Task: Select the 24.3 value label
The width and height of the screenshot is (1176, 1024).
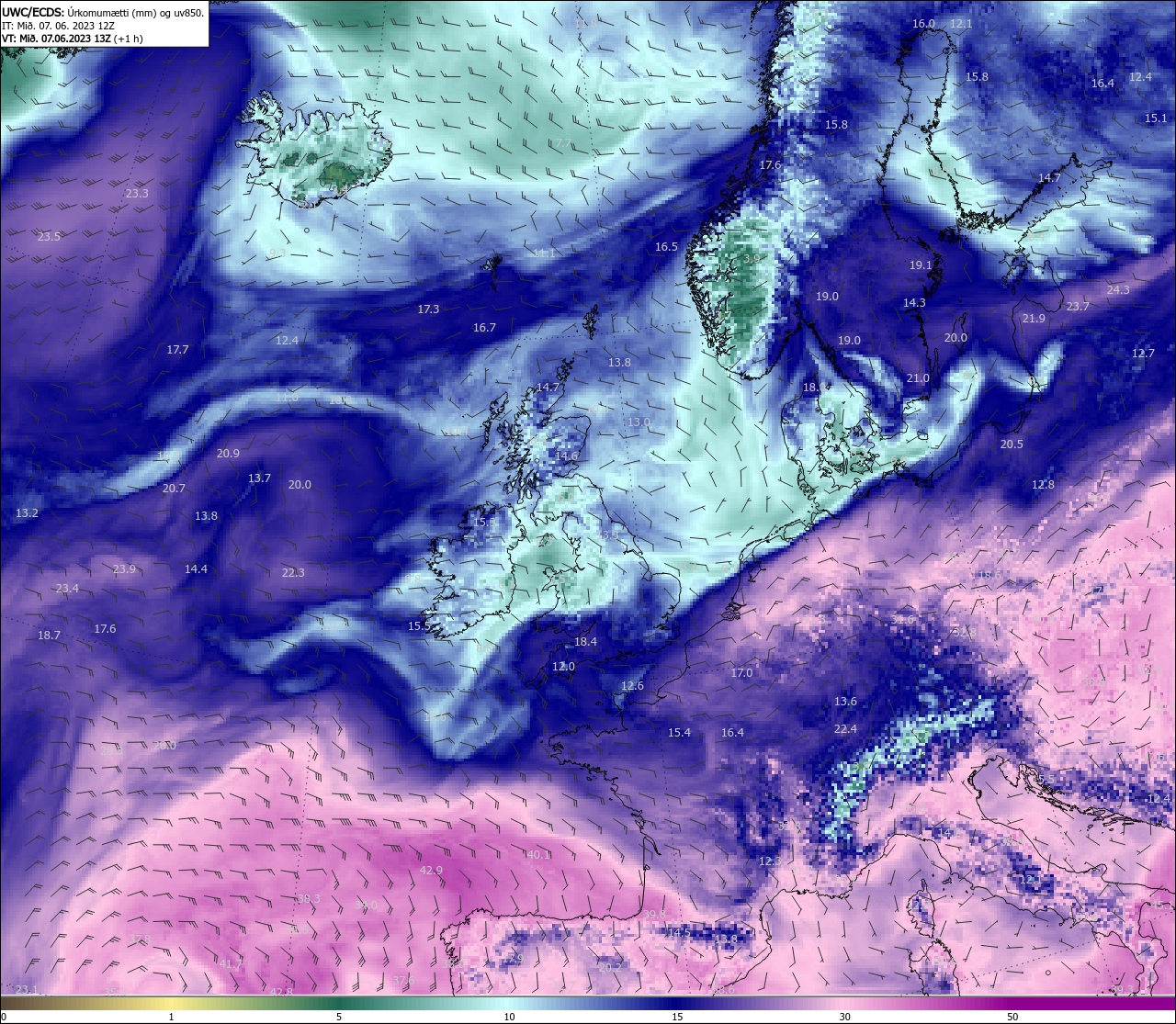Action: (1118, 289)
